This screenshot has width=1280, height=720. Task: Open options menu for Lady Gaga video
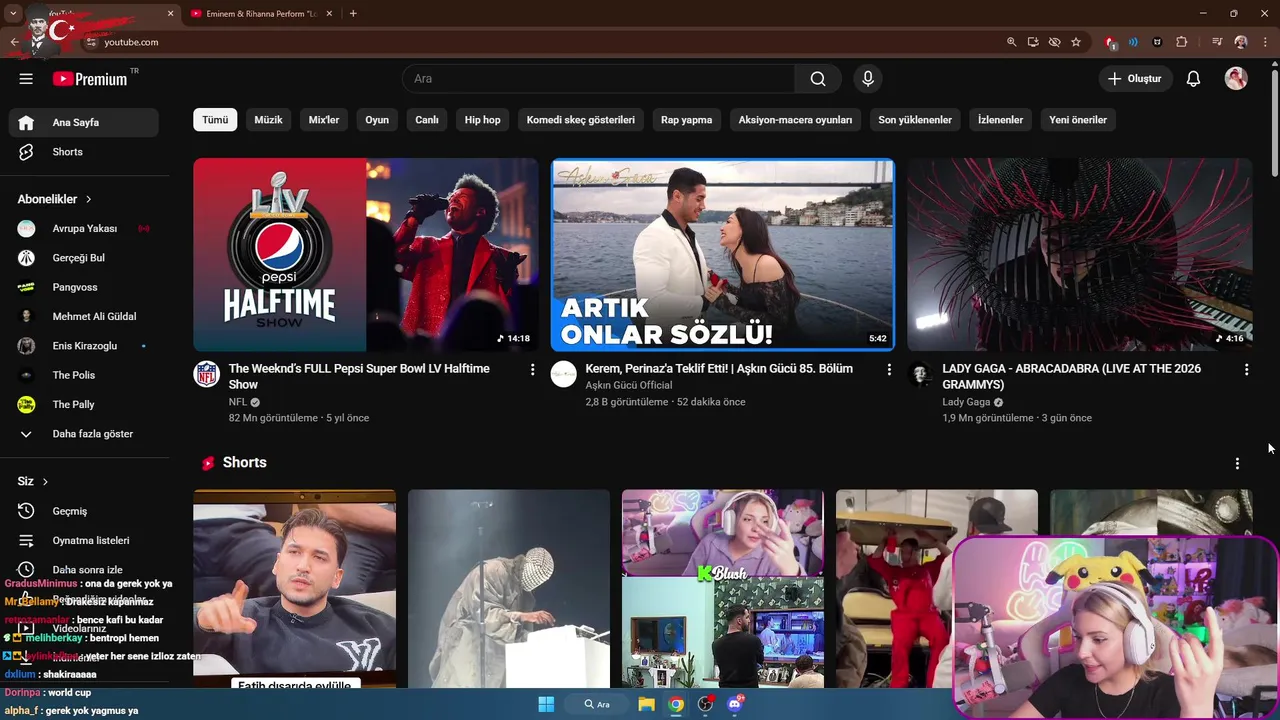click(1246, 370)
